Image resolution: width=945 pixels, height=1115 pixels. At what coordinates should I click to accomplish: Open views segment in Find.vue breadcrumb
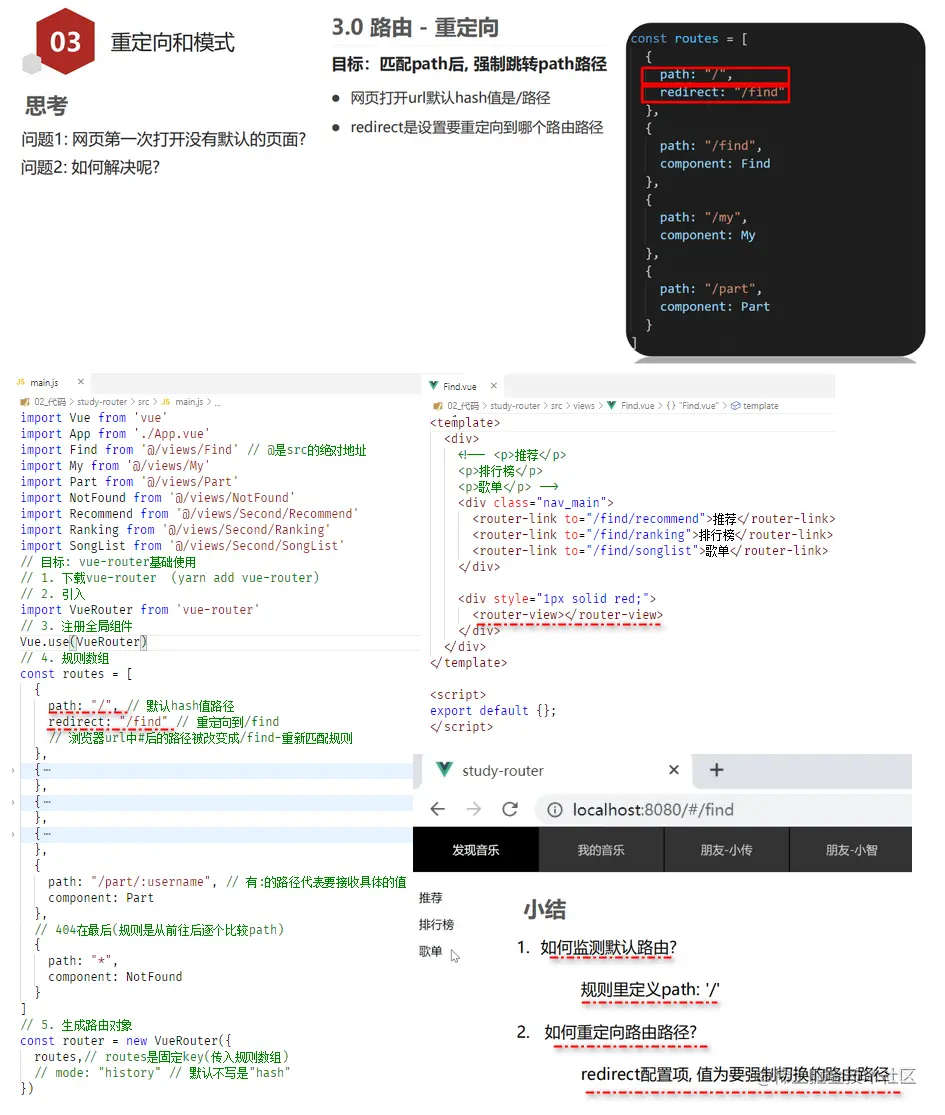[x=584, y=406]
